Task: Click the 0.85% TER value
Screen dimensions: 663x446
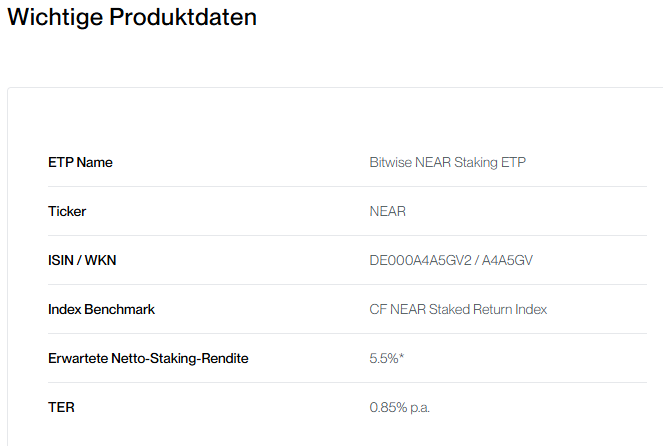Action: (388, 407)
